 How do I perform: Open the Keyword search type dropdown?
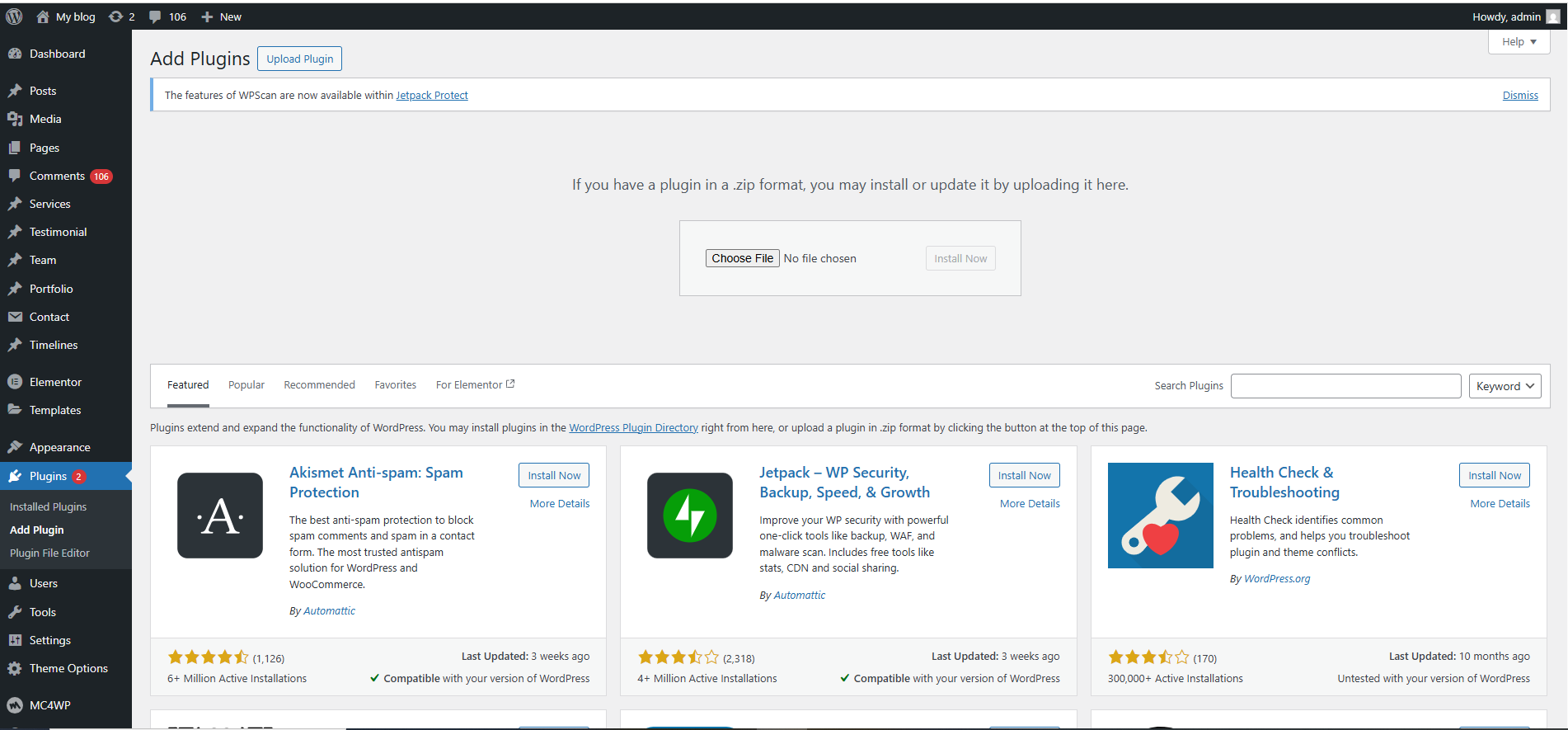[x=1505, y=386]
